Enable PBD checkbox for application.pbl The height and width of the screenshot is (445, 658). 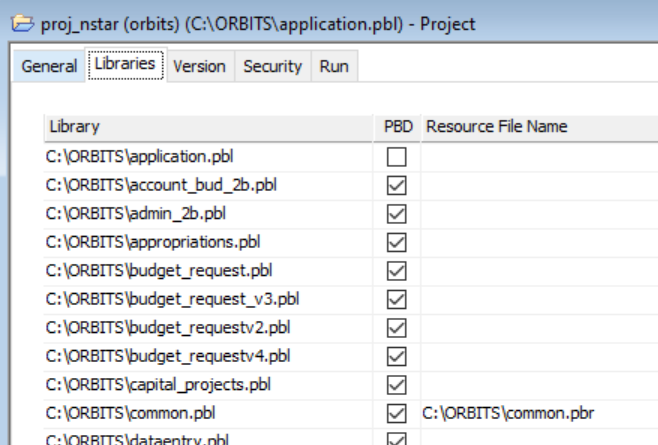[x=397, y=157]
